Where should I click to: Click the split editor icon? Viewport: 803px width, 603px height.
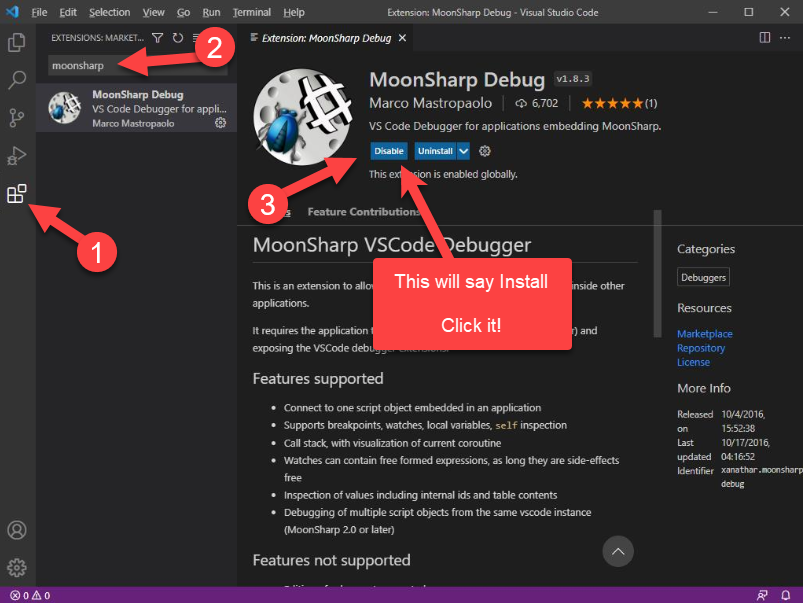[x=765, y=38]
